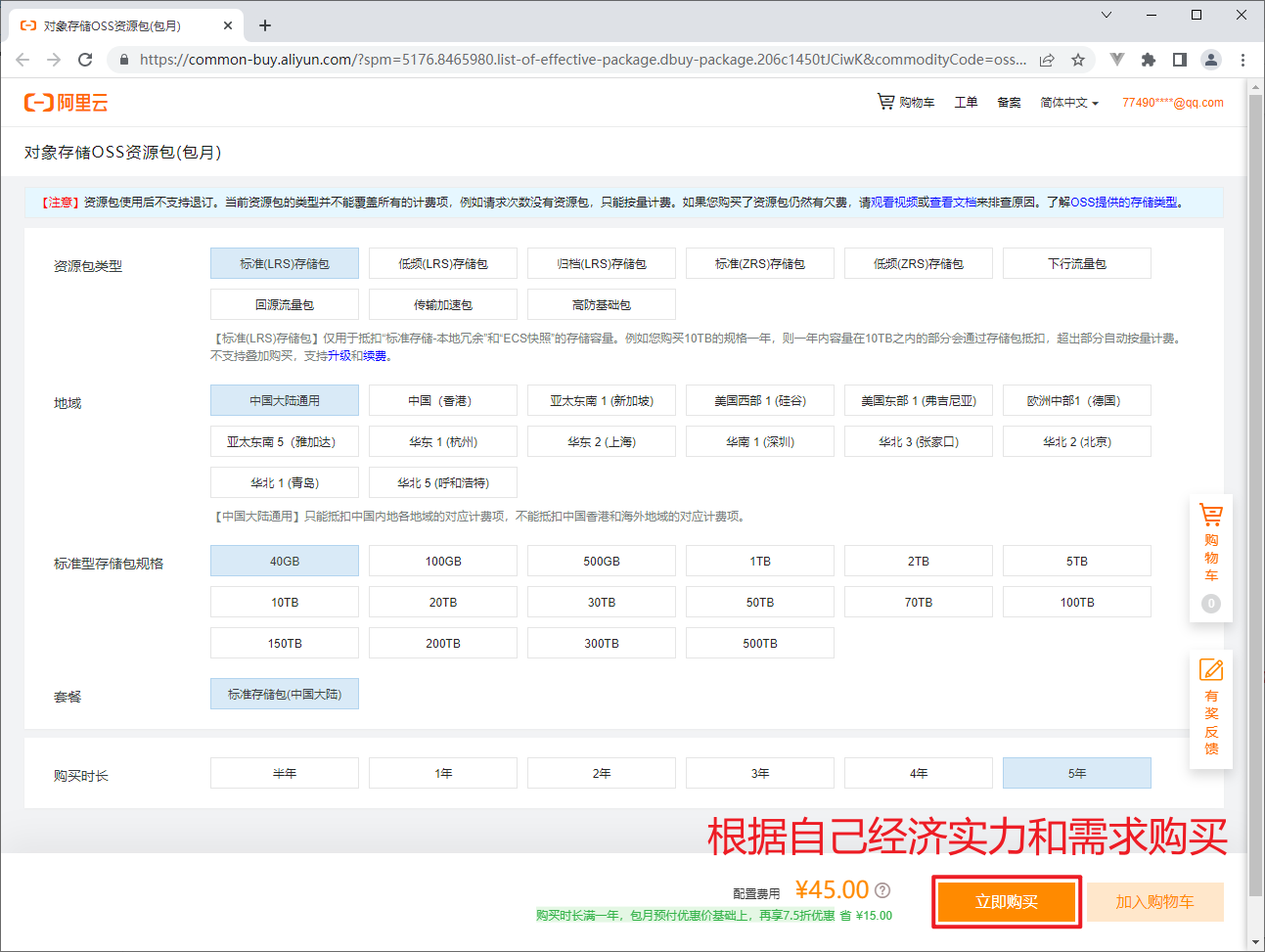The width and height of the screenshot is (1265, 952).
Task: Open 购物车 in the top navigation
Action: click(906, 102)
